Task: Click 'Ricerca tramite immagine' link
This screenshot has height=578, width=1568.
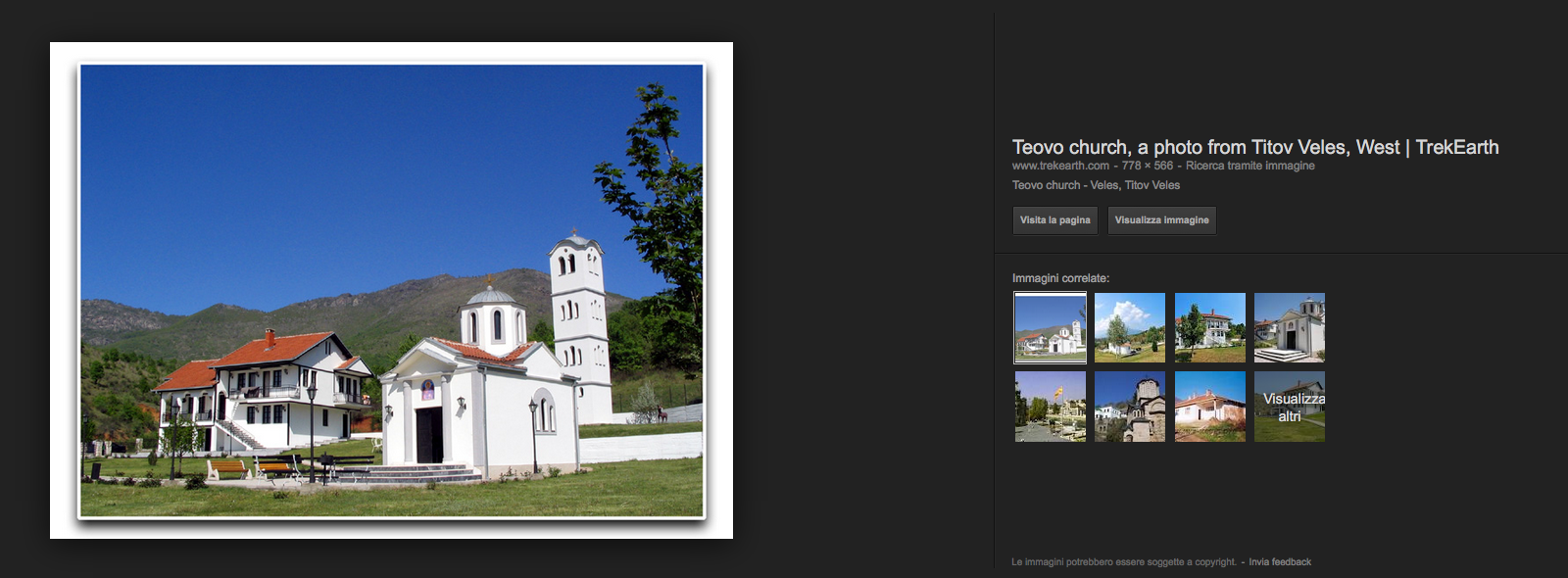Action: [1250, 166]
